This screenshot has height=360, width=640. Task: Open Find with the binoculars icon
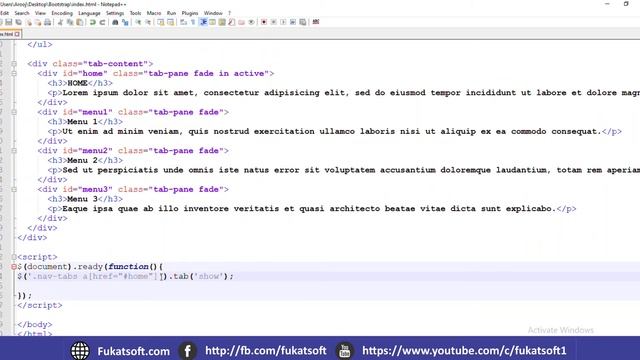coord(115,22)
